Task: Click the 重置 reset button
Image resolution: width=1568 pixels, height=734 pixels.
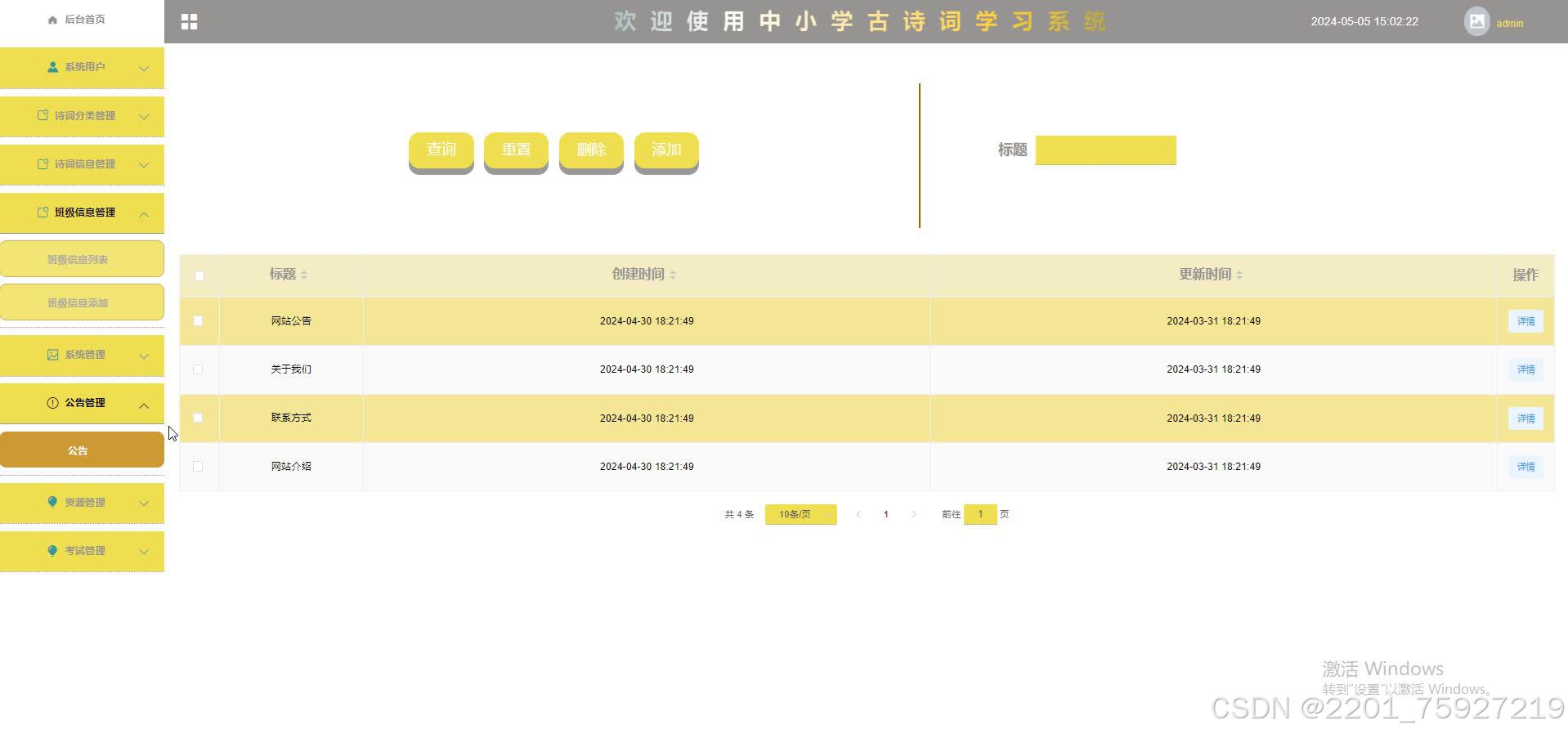Action: click(516, 152)
